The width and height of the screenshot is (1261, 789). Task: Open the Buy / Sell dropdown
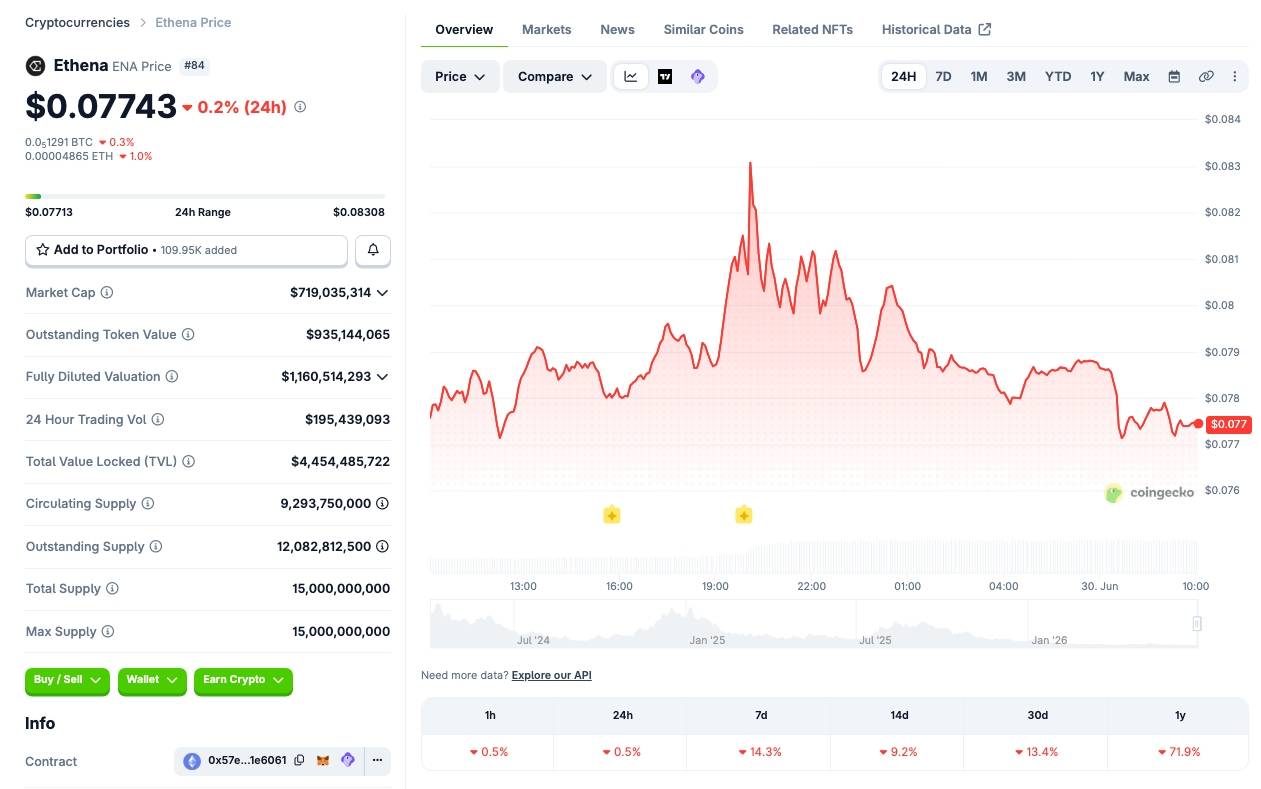68,681
